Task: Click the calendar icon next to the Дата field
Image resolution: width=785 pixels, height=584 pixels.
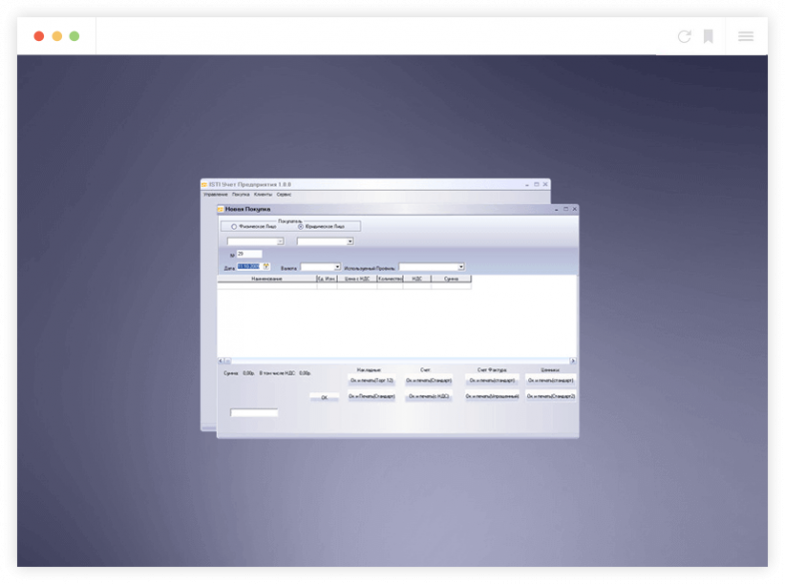Action: click(x=267, y=266)
